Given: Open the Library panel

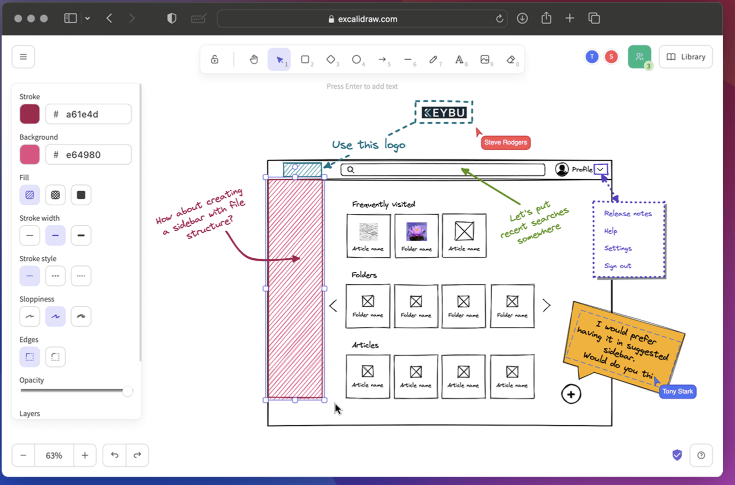Looking at the screenshot, I should [686, 57].
